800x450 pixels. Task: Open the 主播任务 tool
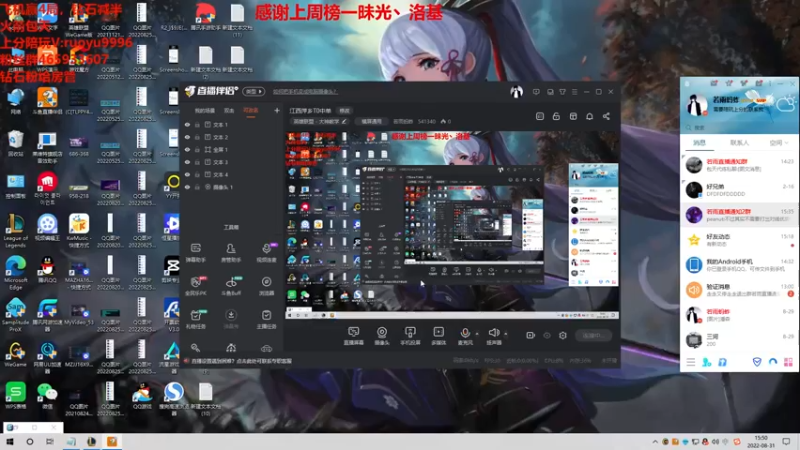266,319
